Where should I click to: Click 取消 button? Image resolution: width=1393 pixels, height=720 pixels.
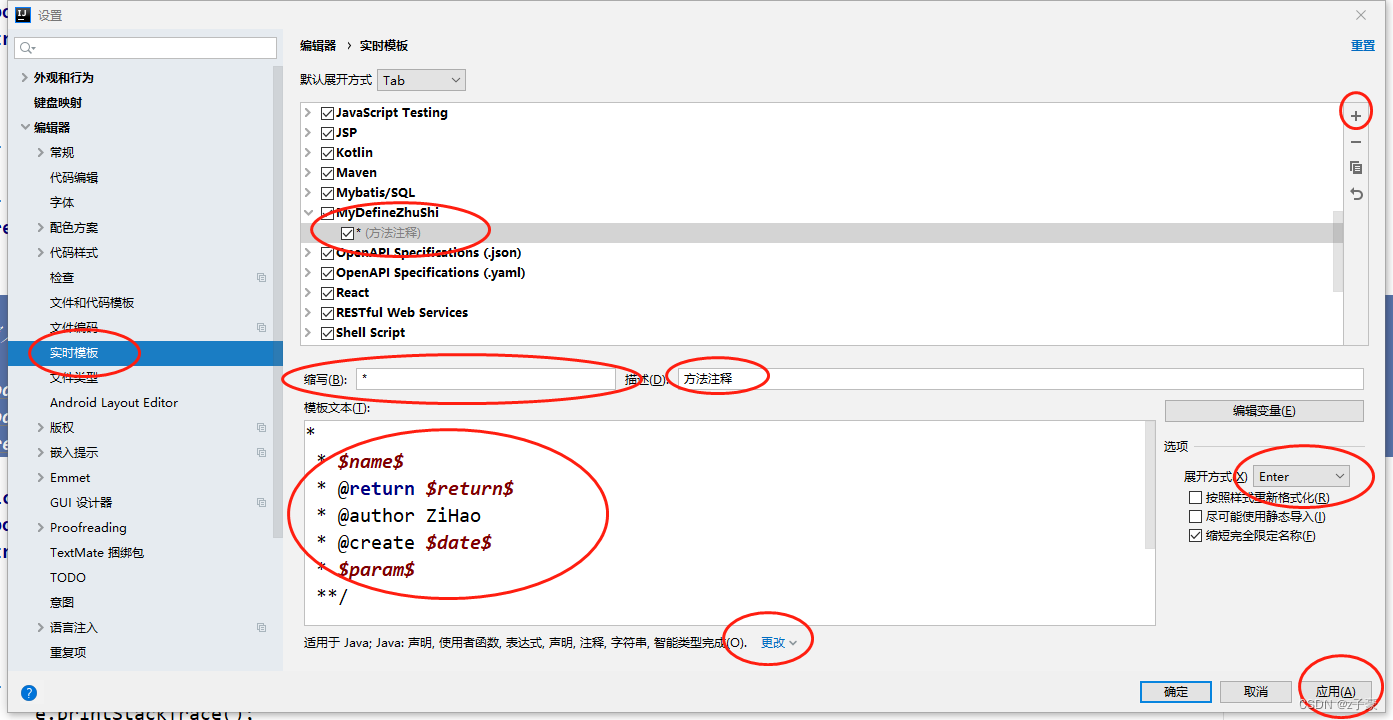(1256, 692)
